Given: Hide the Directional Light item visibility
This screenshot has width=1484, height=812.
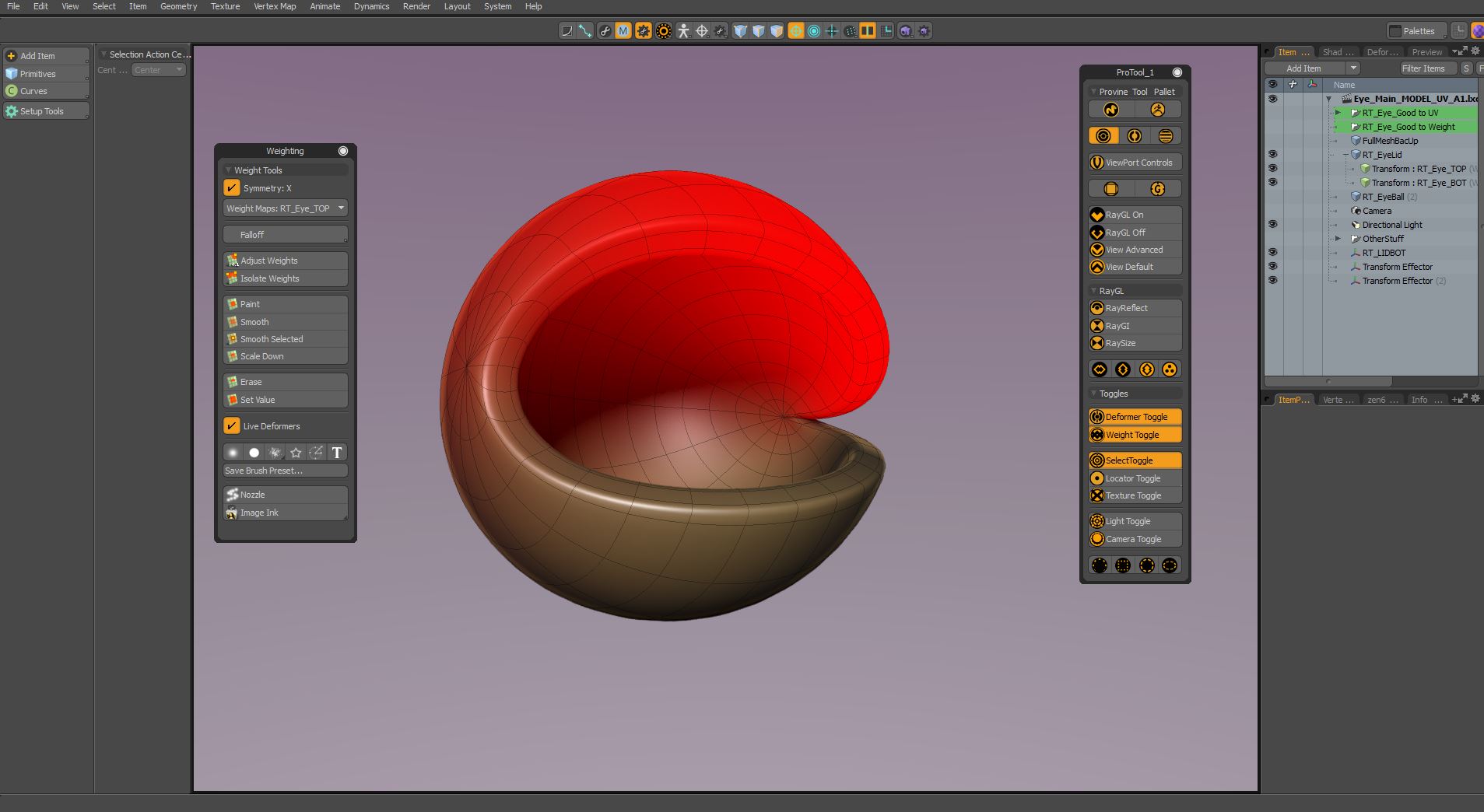Looking at the screenshot, I should [1272, 225].
